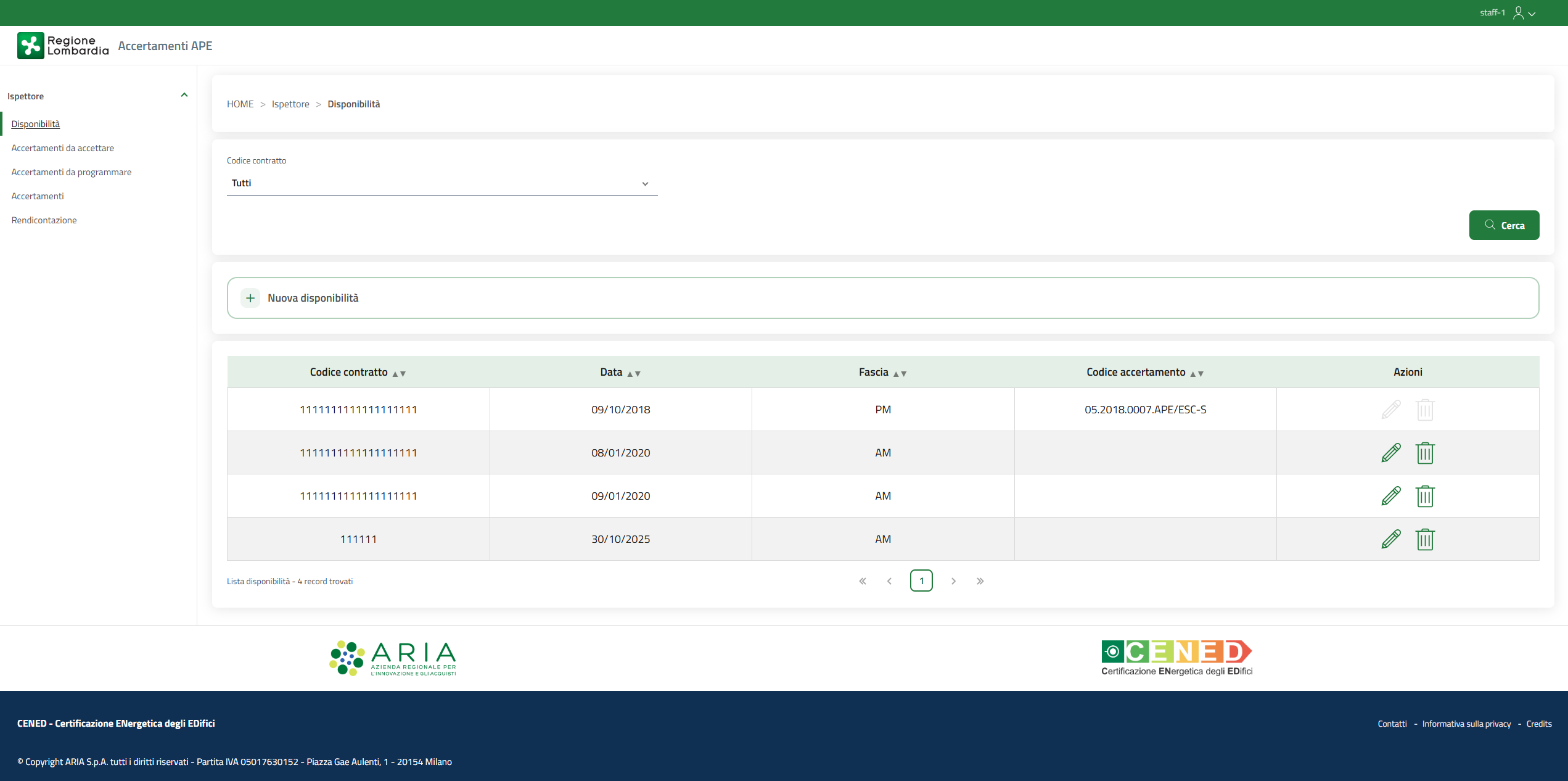Delete availability dated 09/01/2020 with trash icon

[x=1425, y=496]
